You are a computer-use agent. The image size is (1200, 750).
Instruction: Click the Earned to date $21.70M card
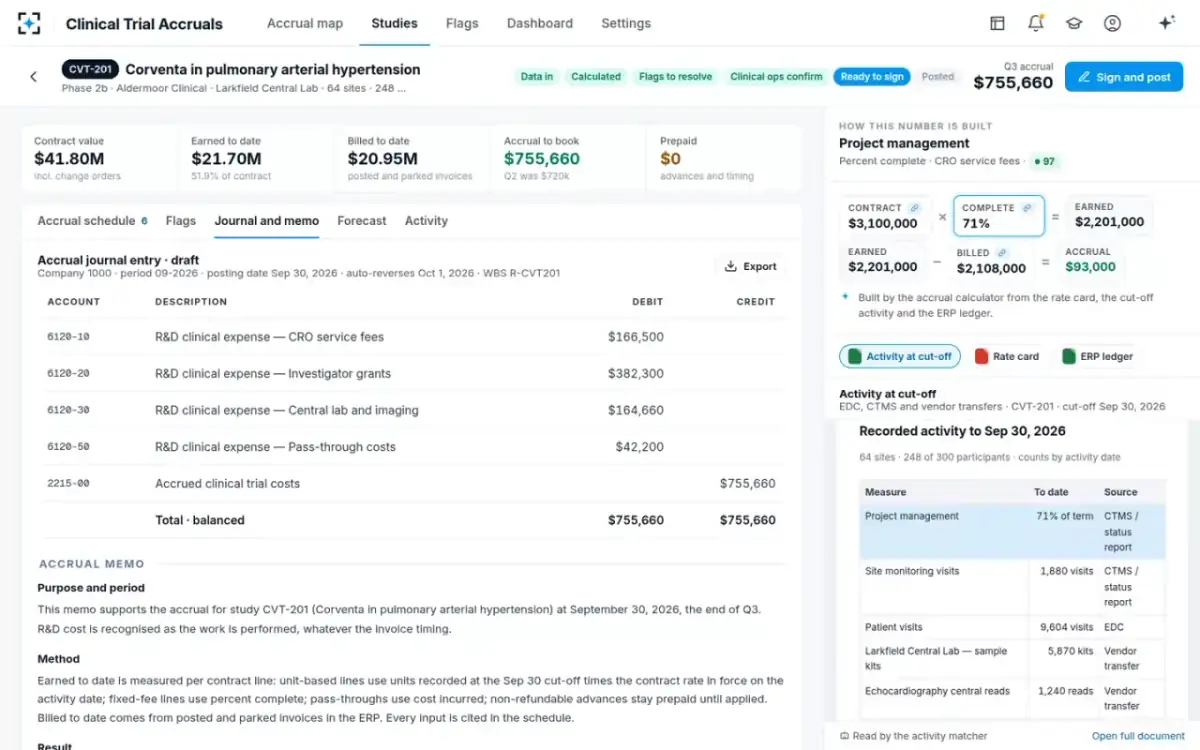[x=257, y=159]
